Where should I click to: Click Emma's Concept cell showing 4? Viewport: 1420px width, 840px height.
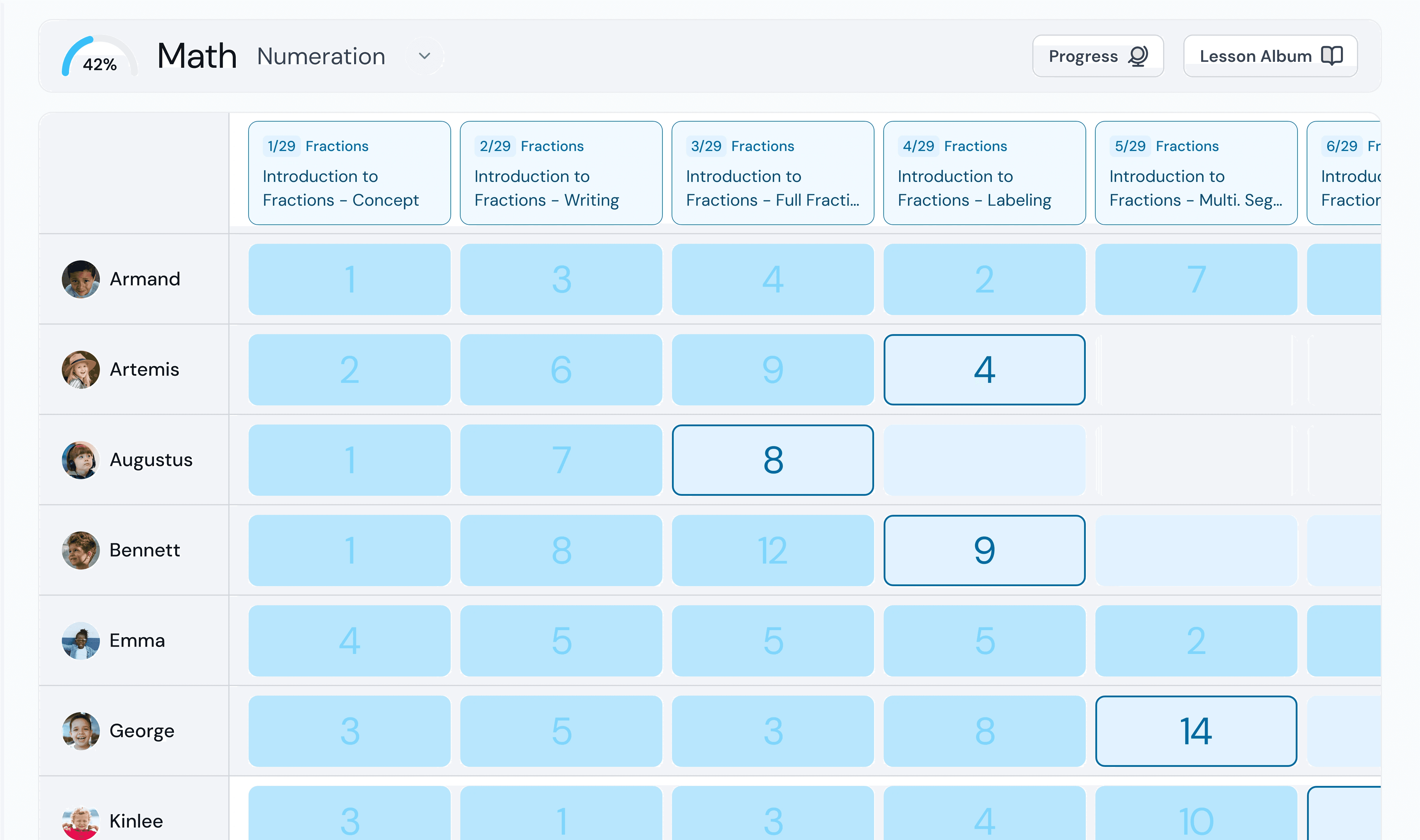click(x=349, y=641)
